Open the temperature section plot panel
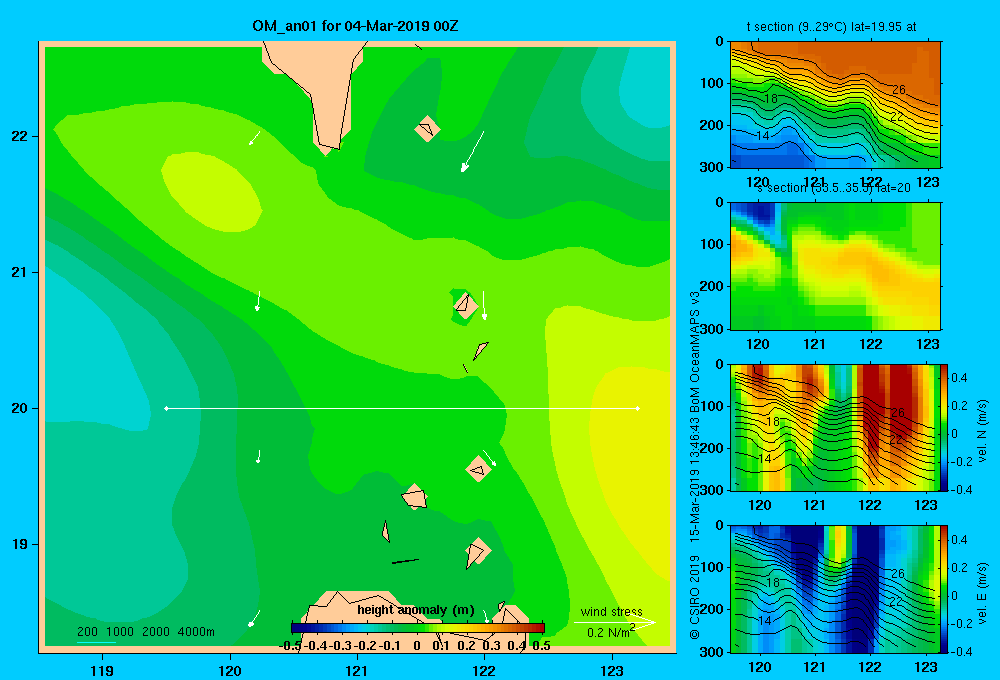The image size is (1000, 680). click(x=835, y=105)
